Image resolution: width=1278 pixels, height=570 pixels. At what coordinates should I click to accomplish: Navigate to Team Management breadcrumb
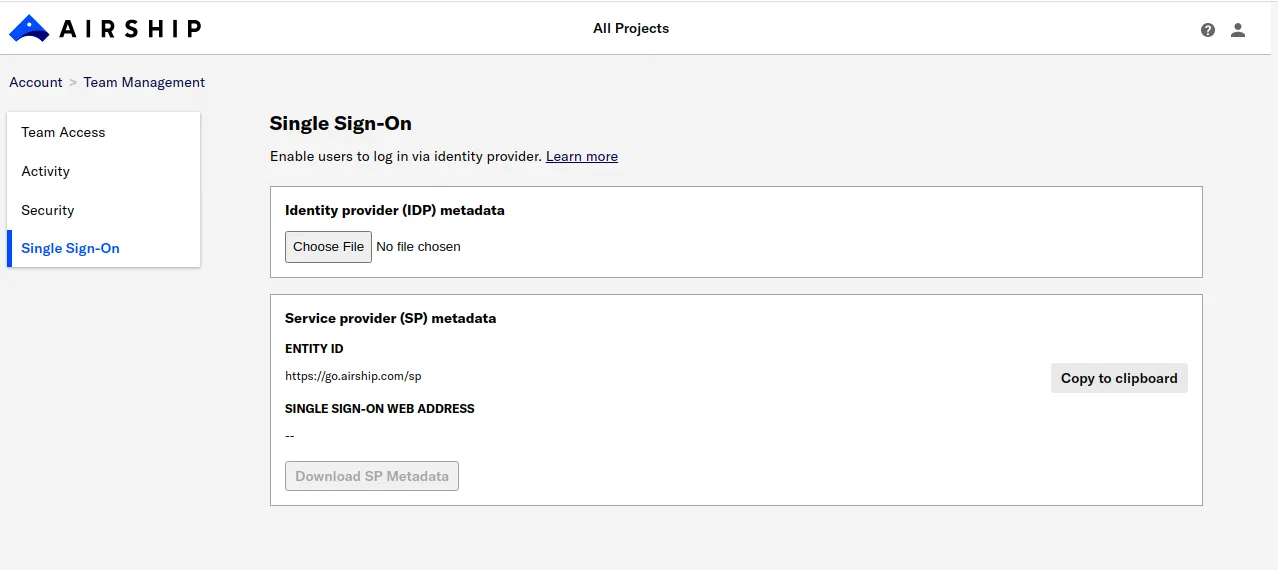click(144, 82)
